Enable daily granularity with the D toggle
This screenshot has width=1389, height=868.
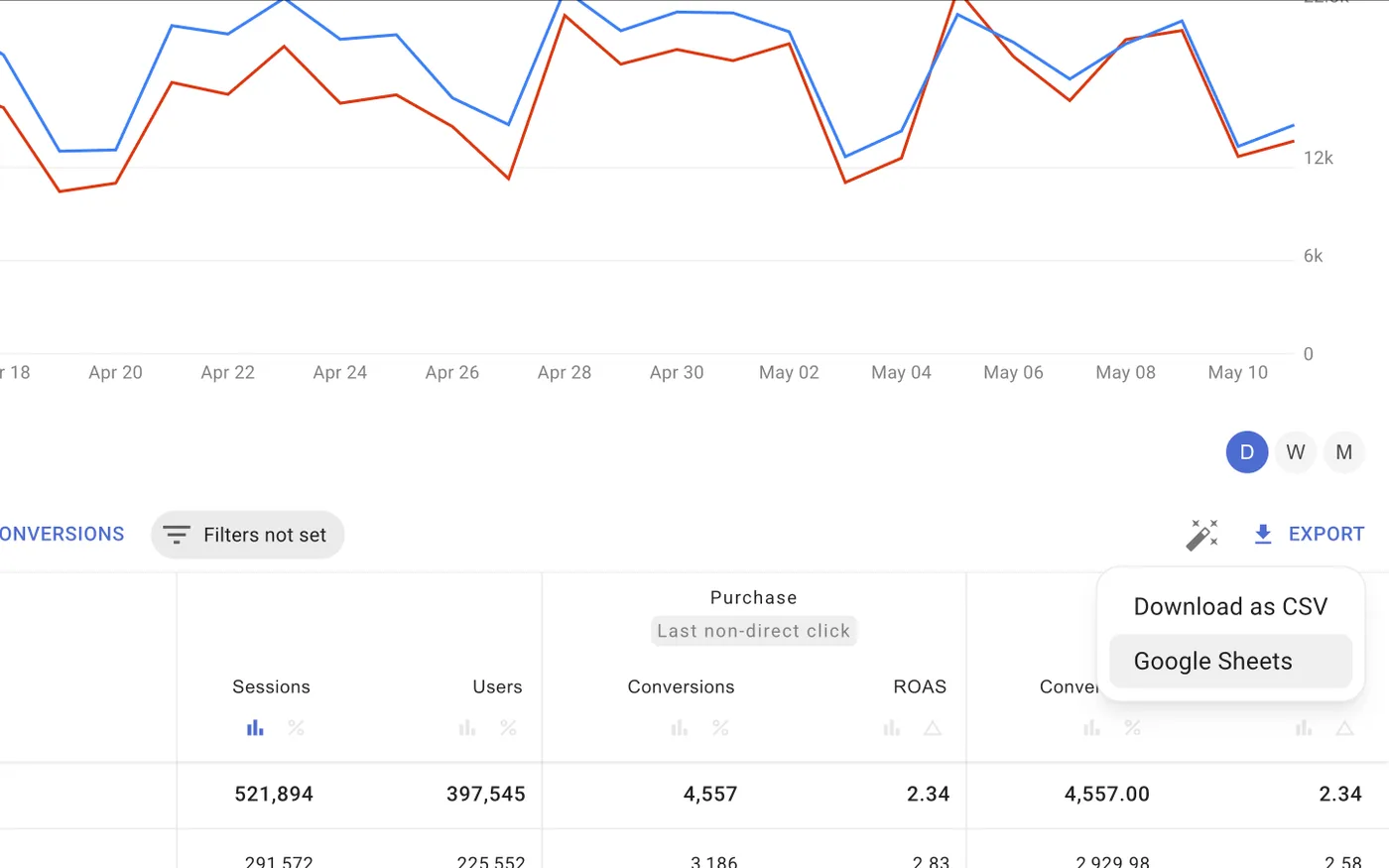(1247, 451)
